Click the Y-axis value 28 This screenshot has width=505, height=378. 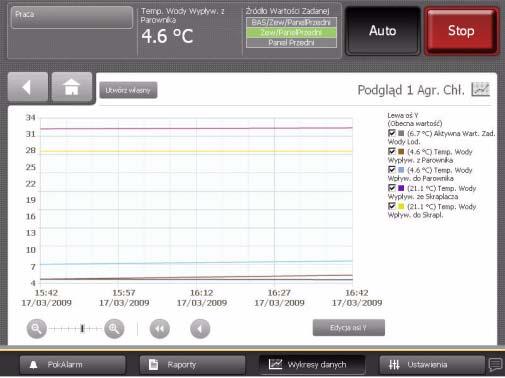tap(31, 150)
